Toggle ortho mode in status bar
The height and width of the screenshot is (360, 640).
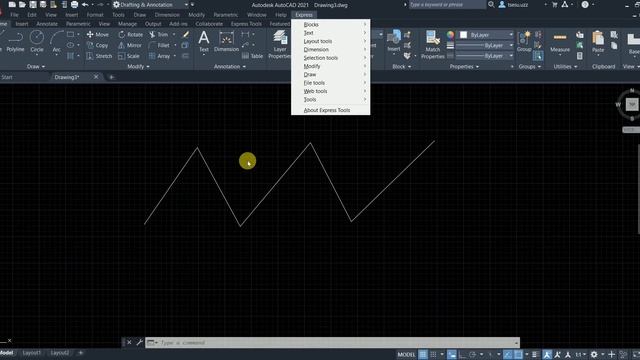462,354
